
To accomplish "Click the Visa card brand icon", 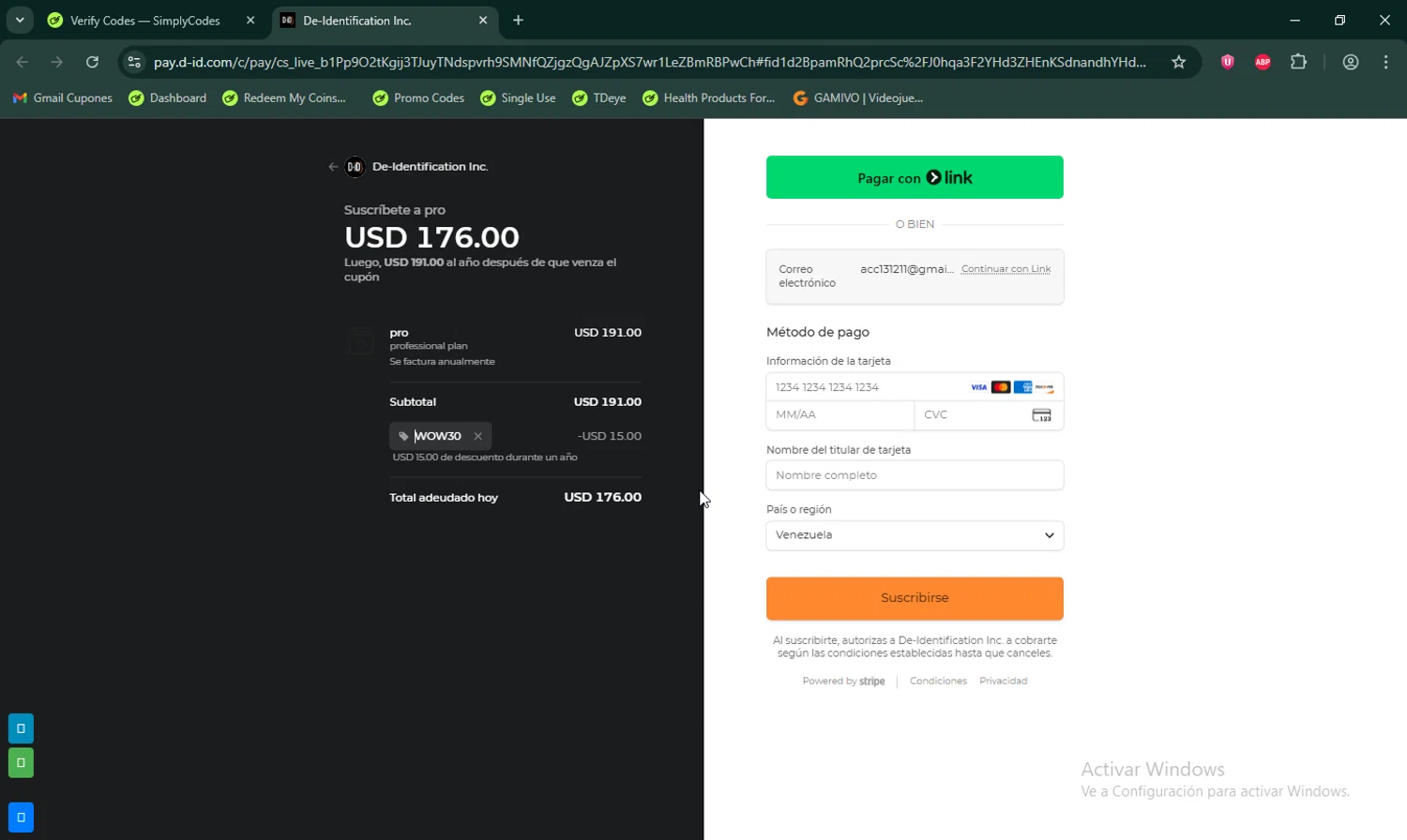I will pyautogui.click(x=978, y=387).
